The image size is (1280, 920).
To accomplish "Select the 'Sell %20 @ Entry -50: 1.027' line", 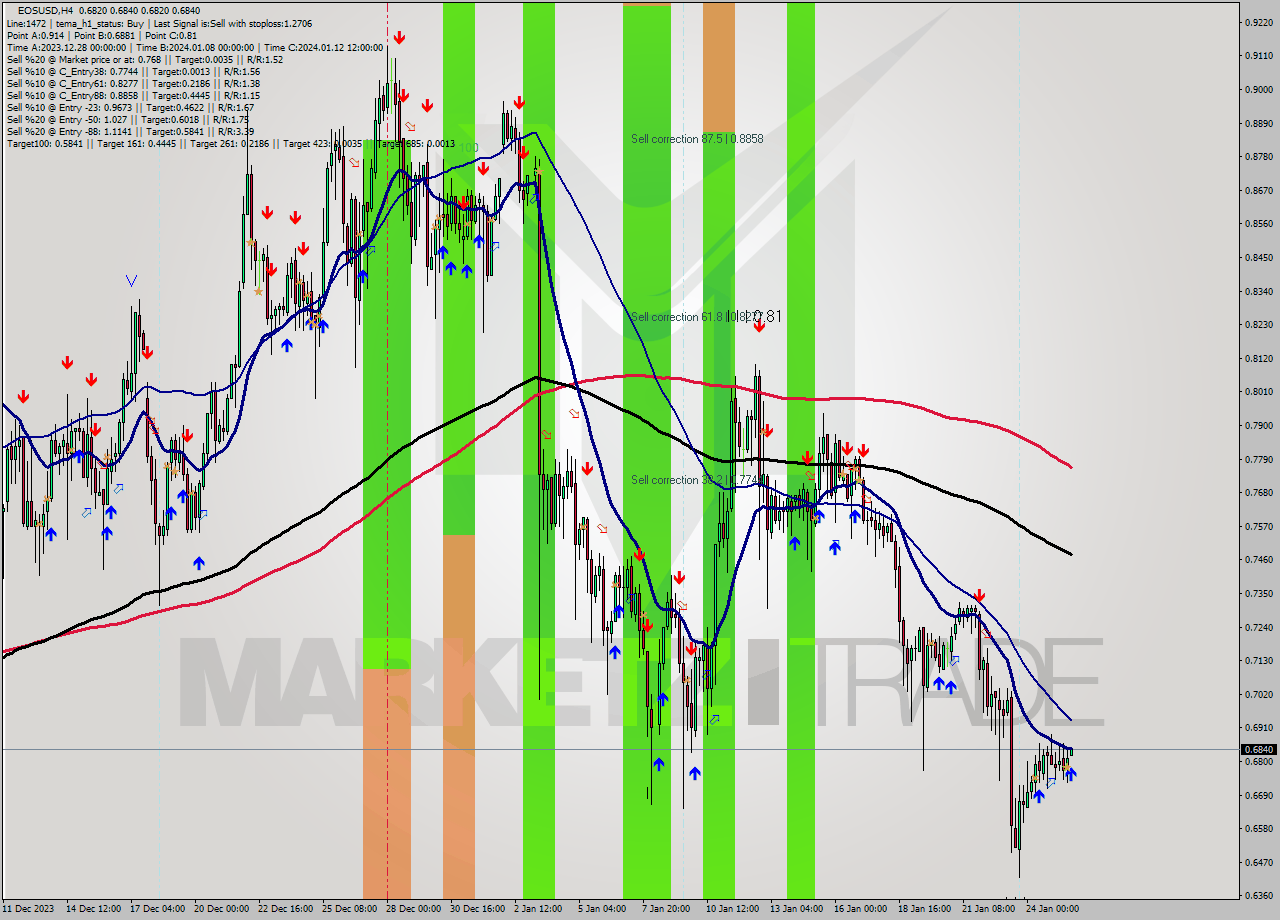I will click(x=127, y=119).
